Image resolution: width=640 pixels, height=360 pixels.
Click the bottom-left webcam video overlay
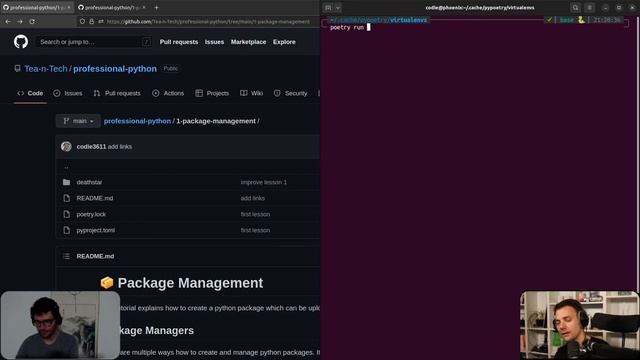click(60, 325)
